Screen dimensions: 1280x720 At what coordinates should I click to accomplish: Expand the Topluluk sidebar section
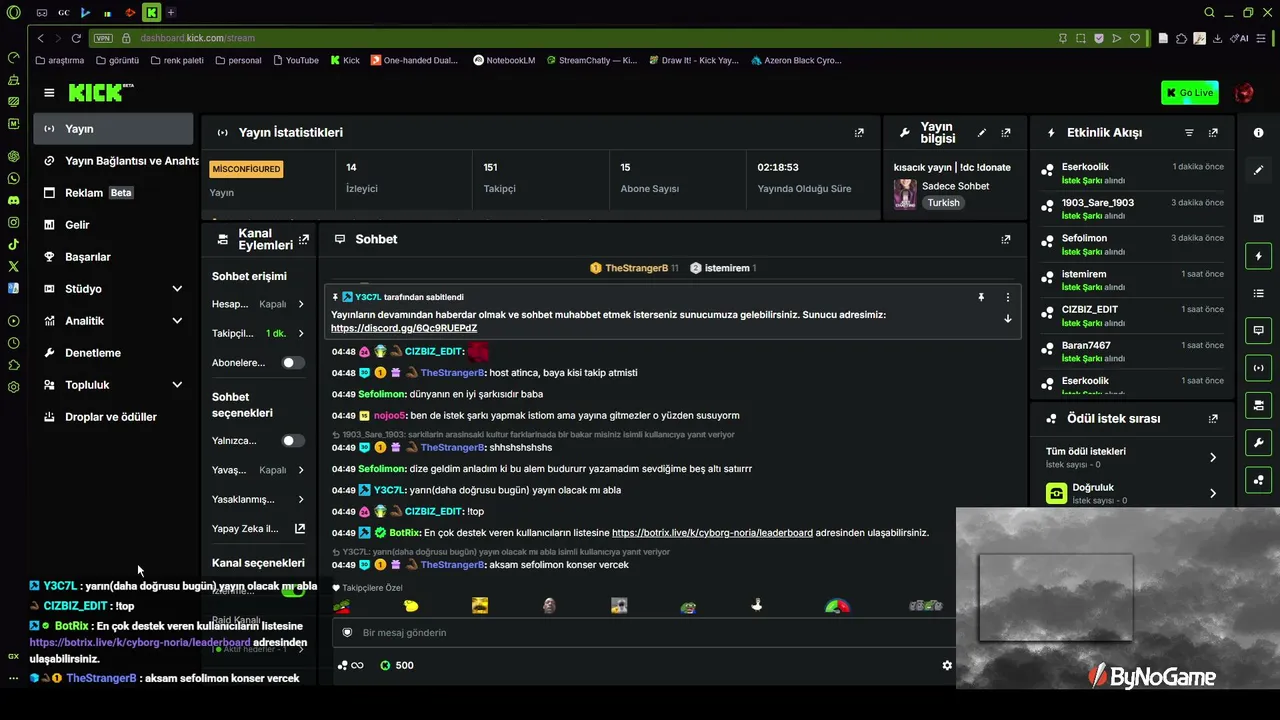coord(177,385)
